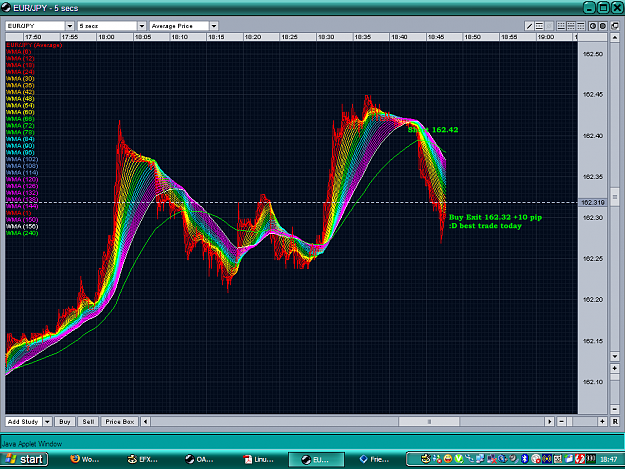This screenshot has height=469, width=625.
Task: Click the EUR/JPY pair selector field
Action: [35, 26]
